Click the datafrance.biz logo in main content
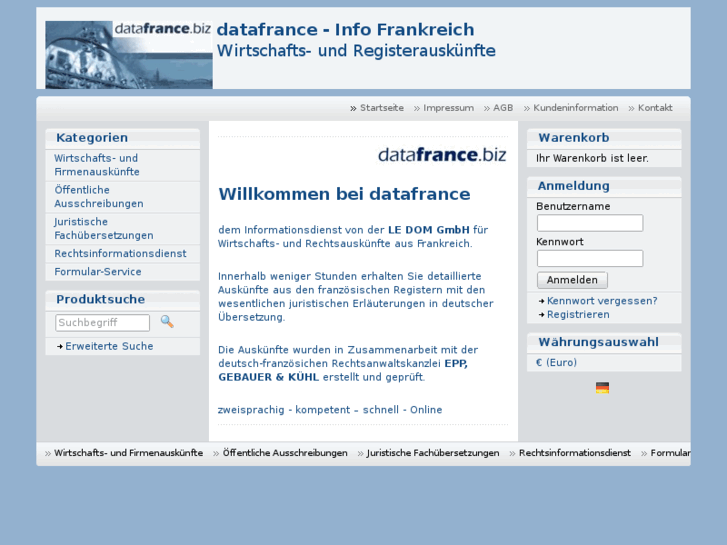 [x=442, y=155]
